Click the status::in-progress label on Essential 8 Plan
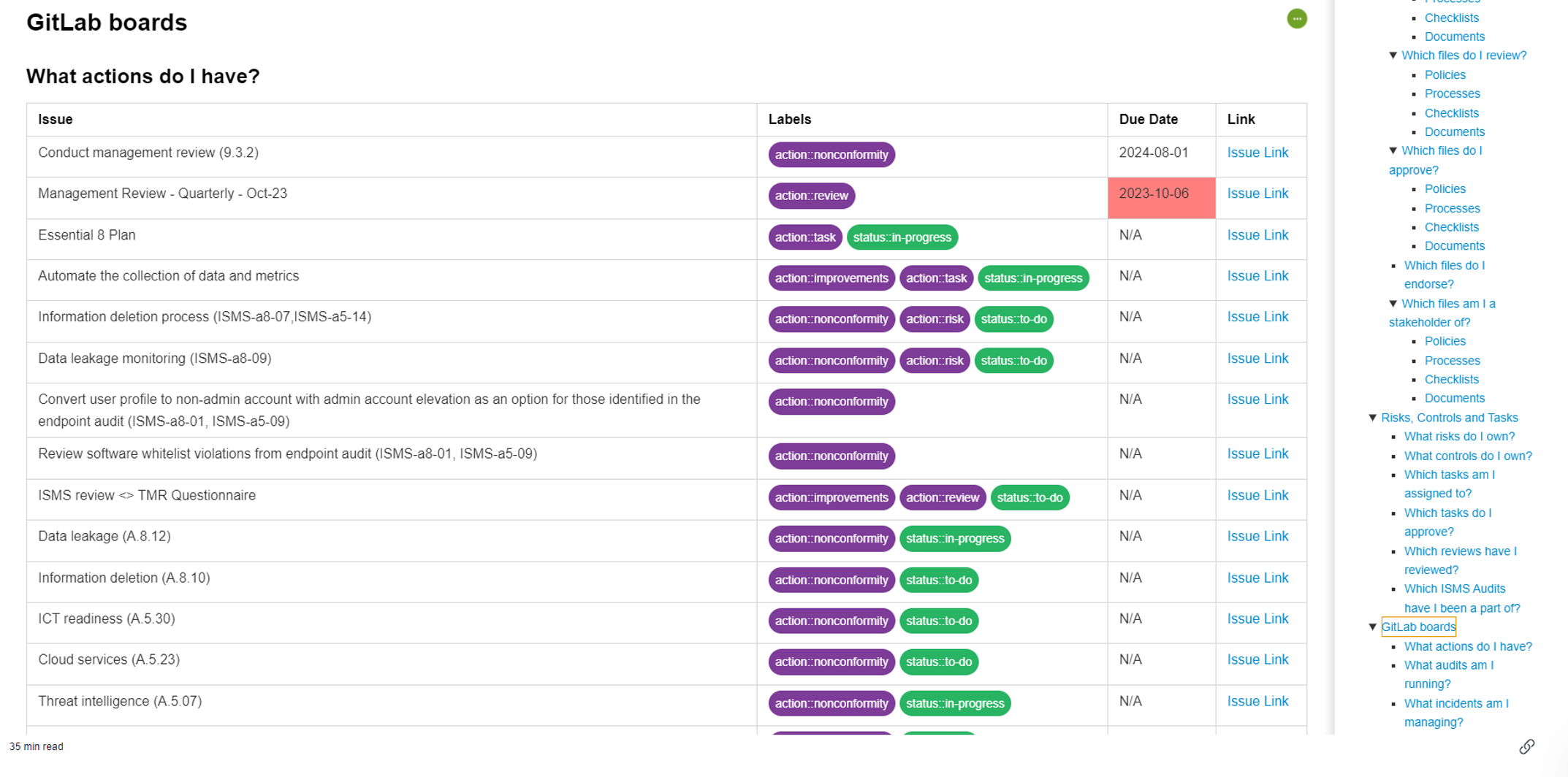The width and height of the screenshot is (1568, 777). pyautogui.click(x=902, y=237)
